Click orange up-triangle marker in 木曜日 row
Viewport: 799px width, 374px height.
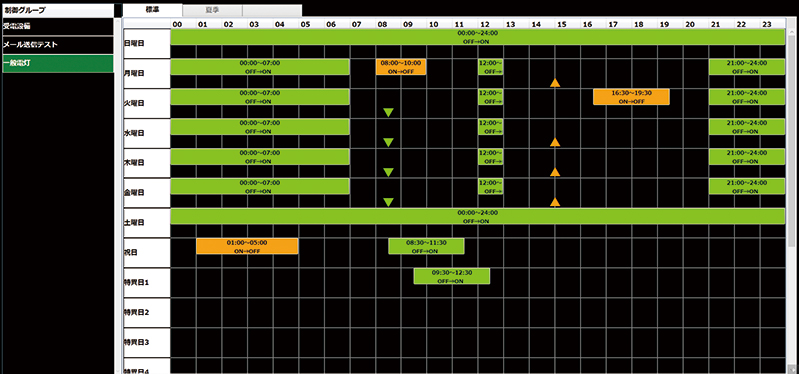[555, 172]
